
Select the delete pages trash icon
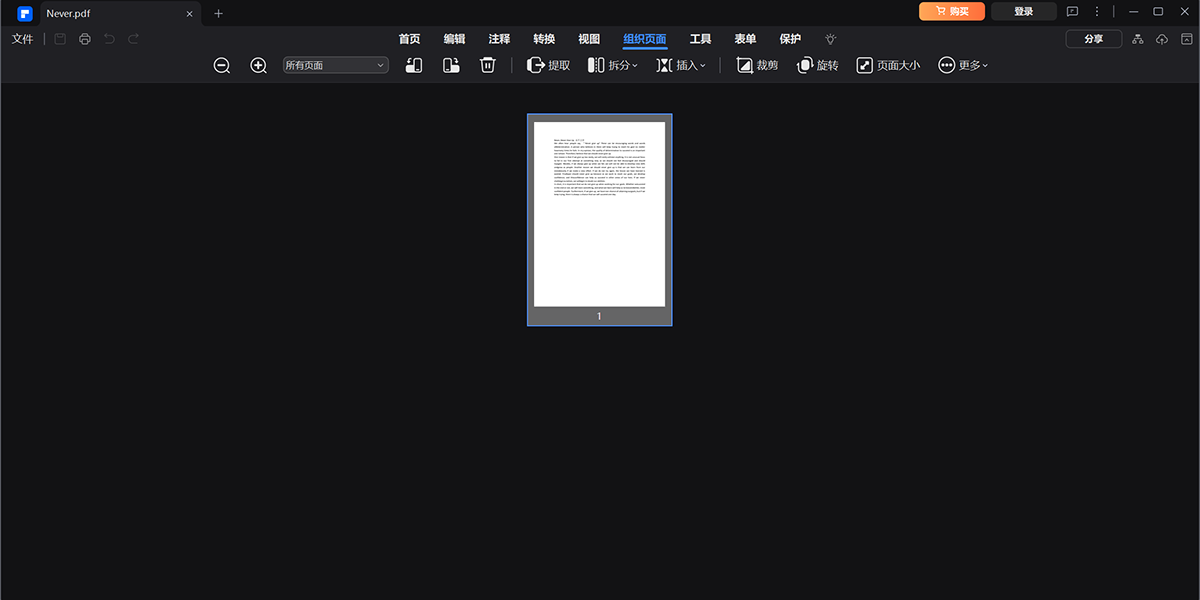coord(487,65)
